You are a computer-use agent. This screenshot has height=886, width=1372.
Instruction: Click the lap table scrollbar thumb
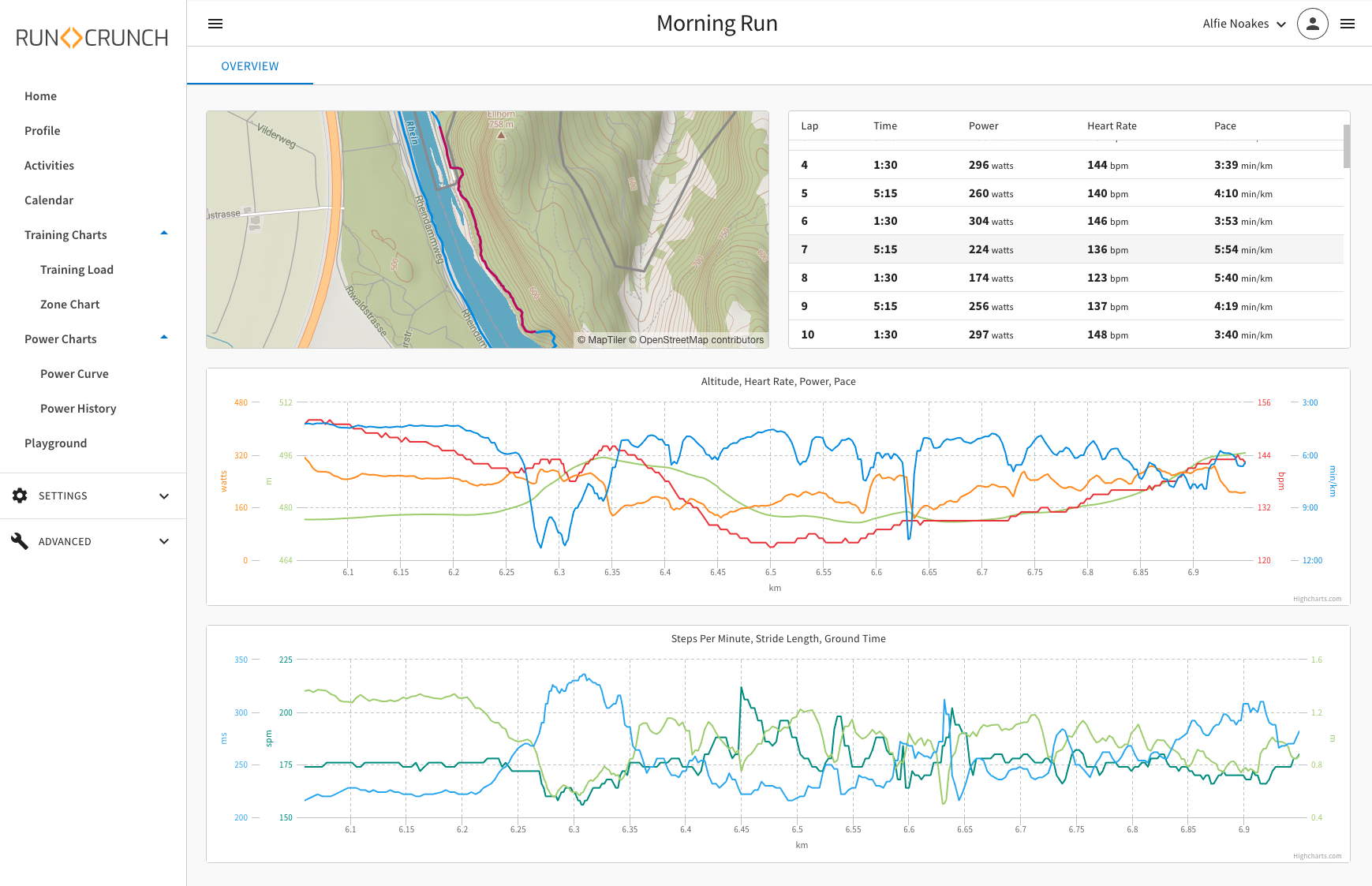coord(1347,146)
